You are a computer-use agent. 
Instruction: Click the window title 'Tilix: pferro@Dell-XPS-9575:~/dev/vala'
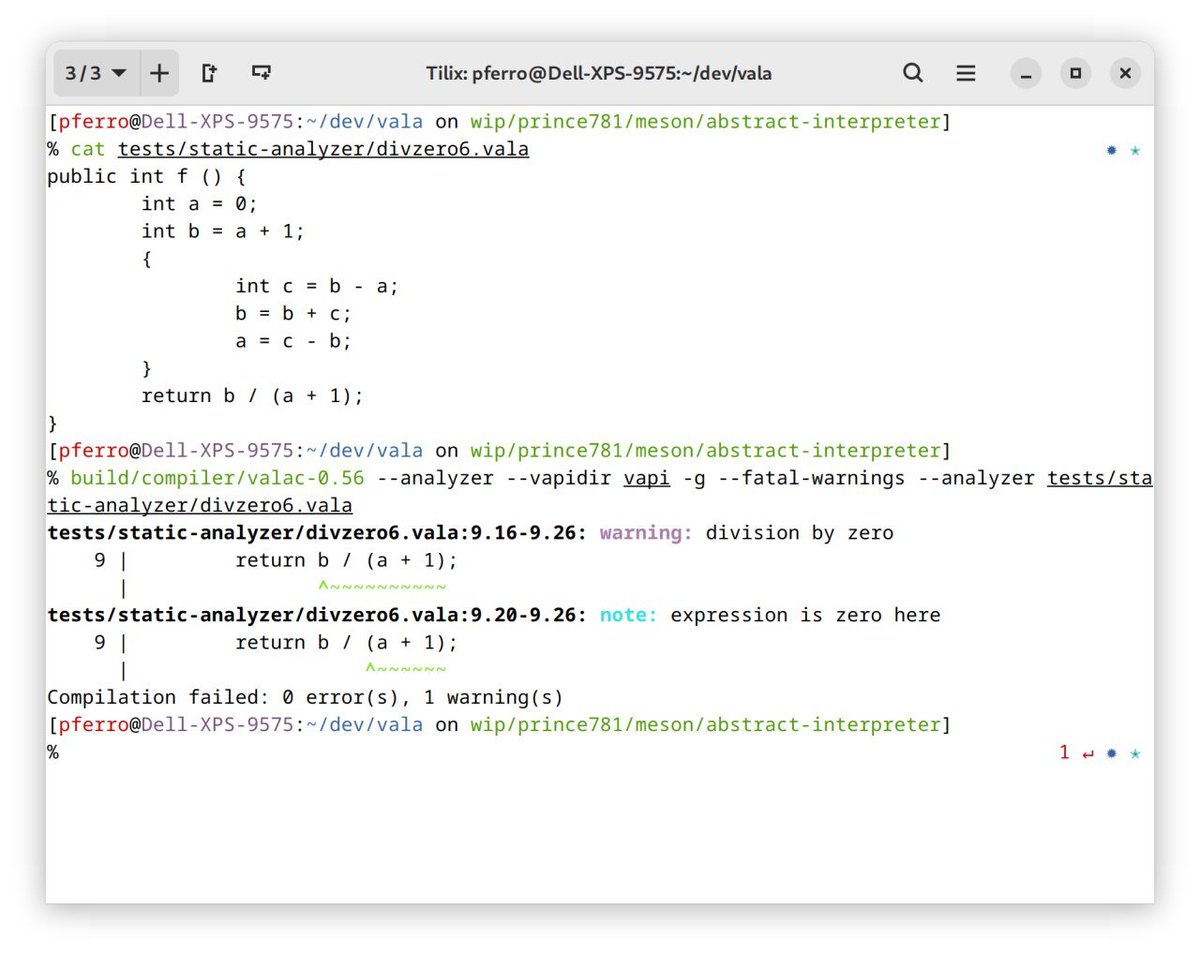[599, 73]
